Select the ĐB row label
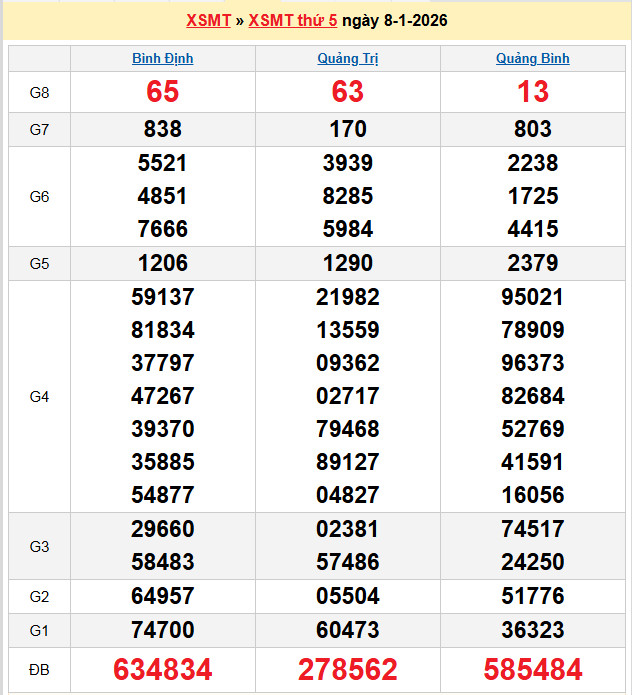 (x=39, y=669)
